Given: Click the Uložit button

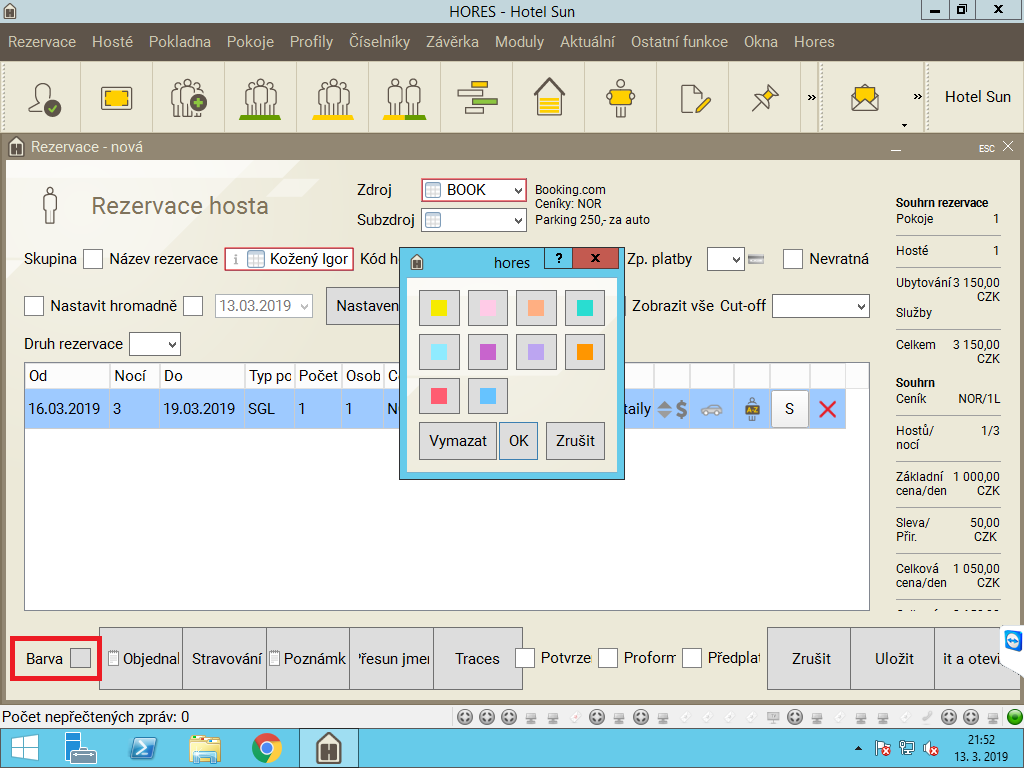Looking at the screenshot, I should click(894, 658).
